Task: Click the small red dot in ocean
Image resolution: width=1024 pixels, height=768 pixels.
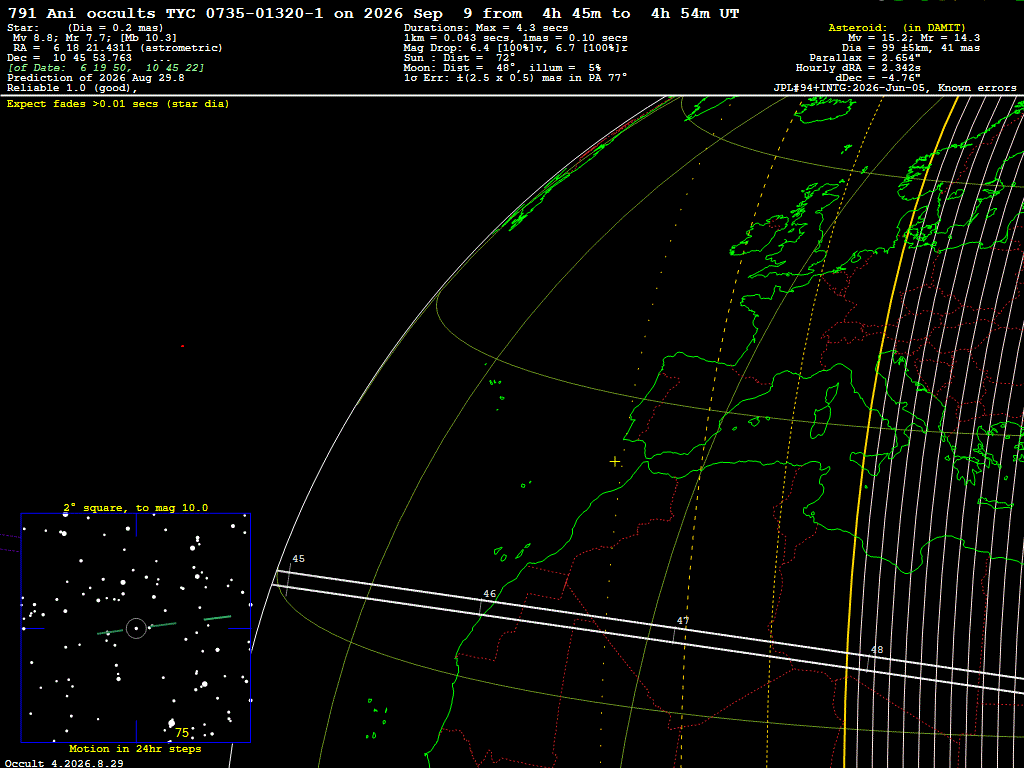Action: click(182, 346)
